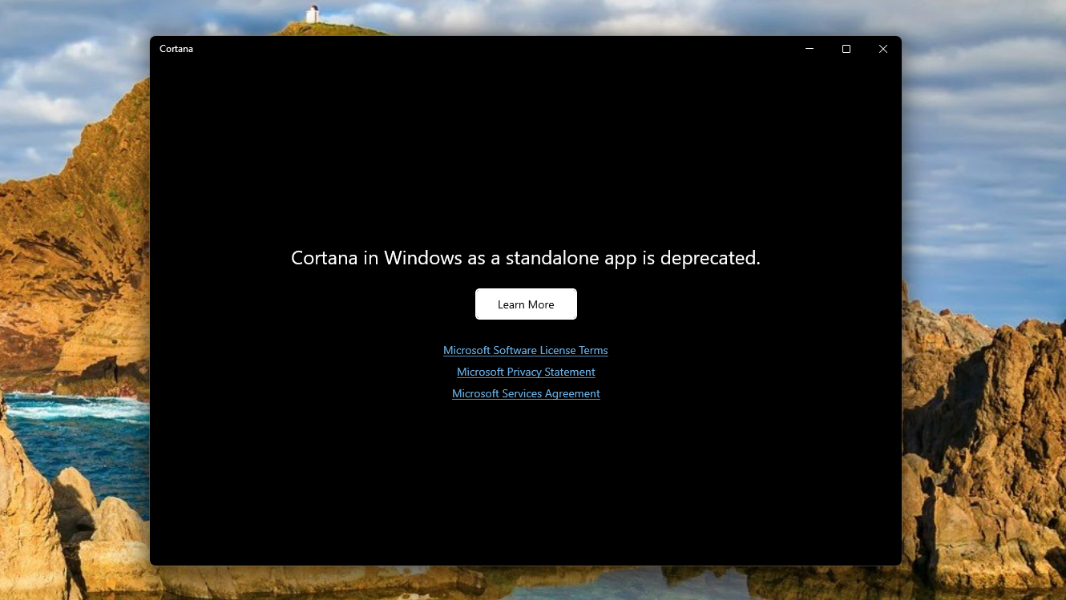The image size is (1066, 600).
Task: Select the deprecation notice text
Action: click(x=525, y=257)
